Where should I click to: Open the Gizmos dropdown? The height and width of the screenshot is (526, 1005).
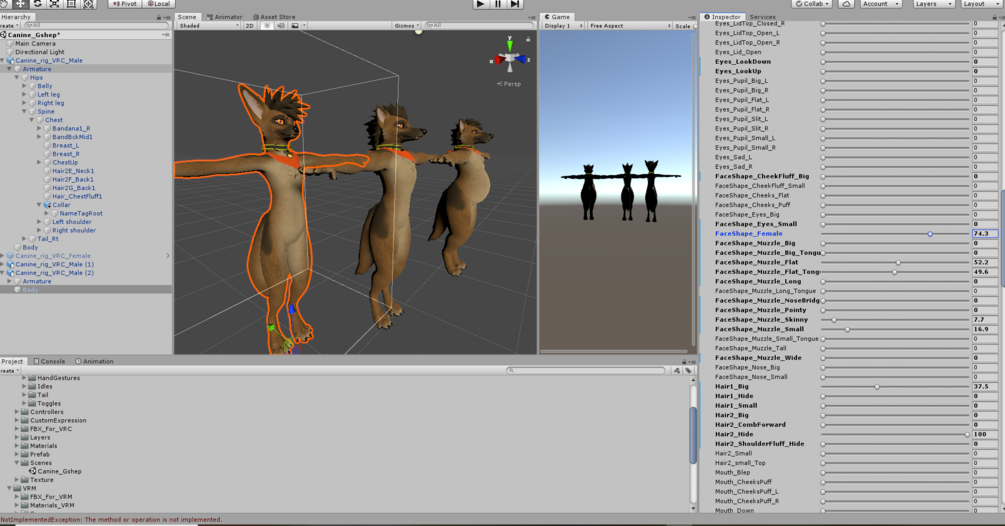(x=406, y=26)
